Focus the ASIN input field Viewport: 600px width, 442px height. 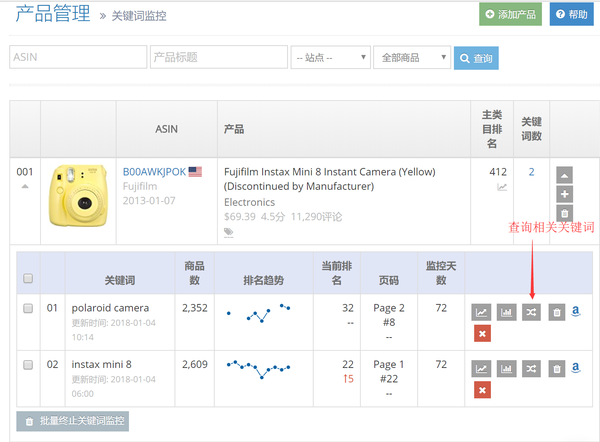pos(78,57)
